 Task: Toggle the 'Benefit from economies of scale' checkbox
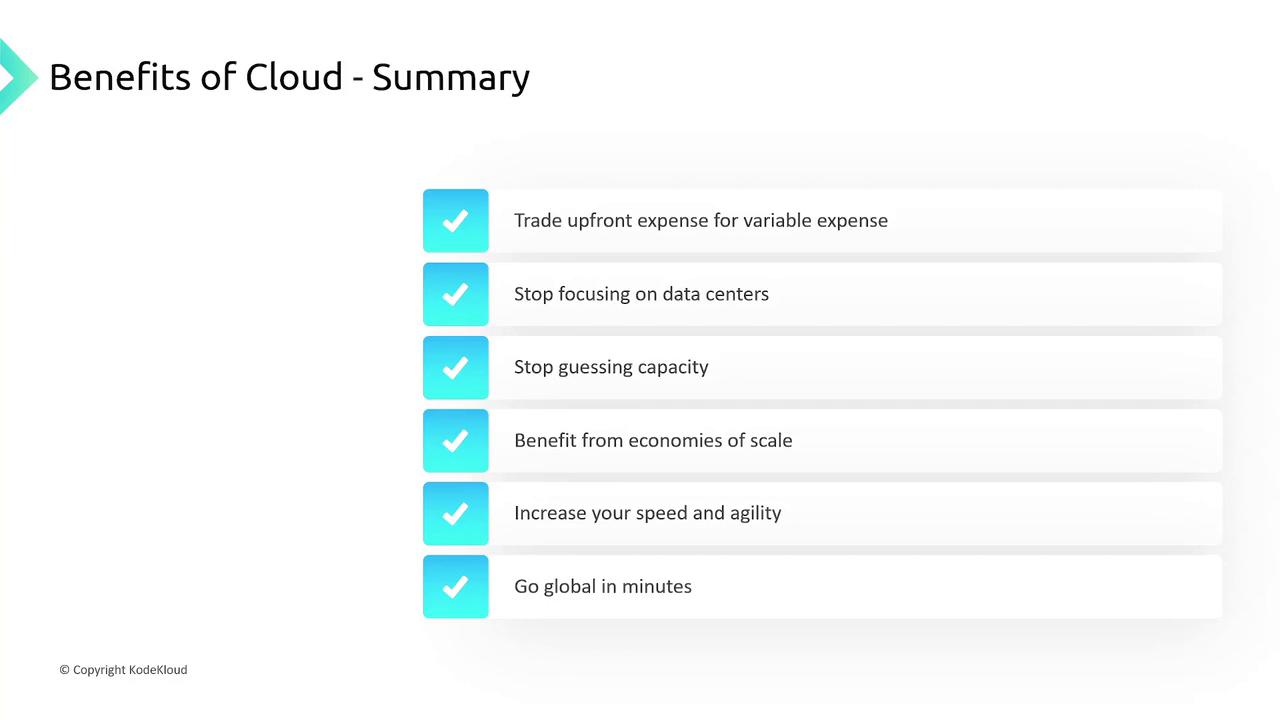coord(456,440)
